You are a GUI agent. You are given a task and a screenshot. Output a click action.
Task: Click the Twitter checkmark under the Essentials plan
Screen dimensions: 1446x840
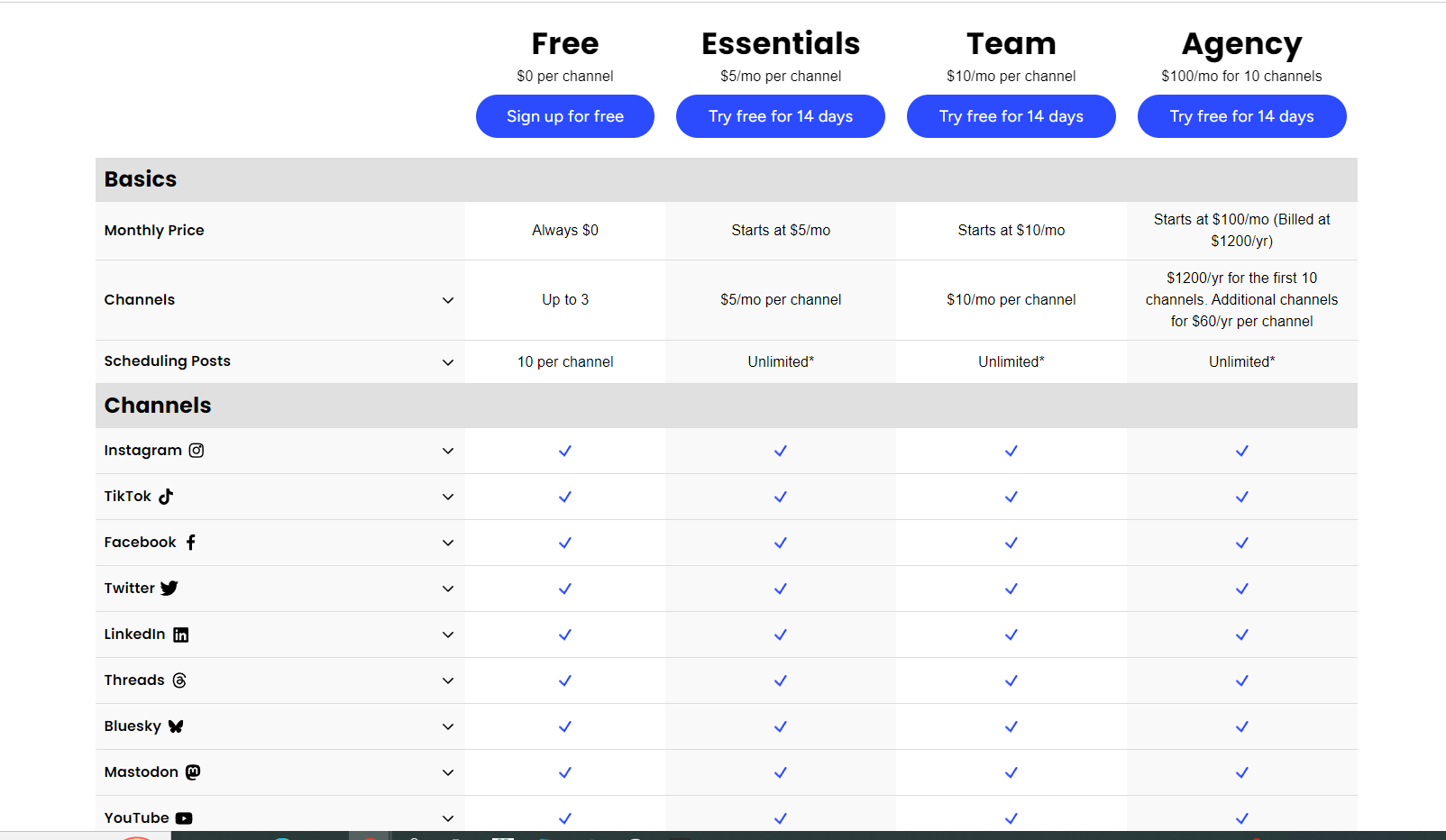tap(781, 589)
